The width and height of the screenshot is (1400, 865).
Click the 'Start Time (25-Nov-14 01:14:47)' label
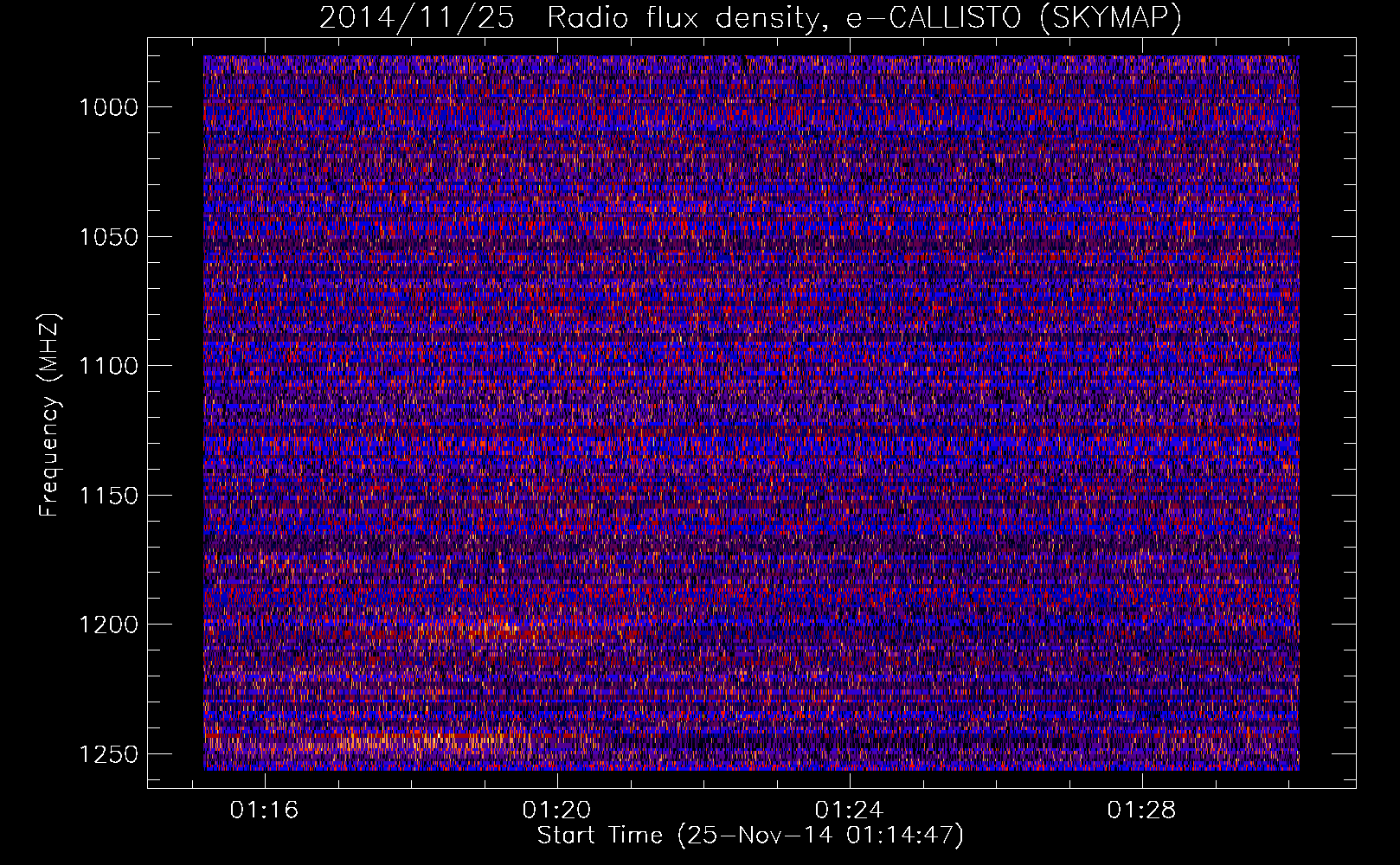click(x=750, y=836)
